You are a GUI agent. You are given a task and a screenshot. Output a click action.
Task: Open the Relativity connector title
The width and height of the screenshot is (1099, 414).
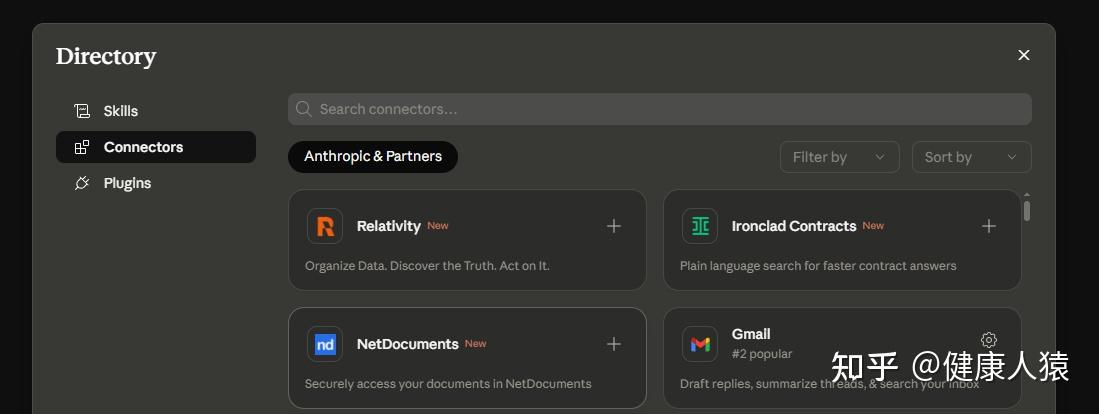point(388,226)
